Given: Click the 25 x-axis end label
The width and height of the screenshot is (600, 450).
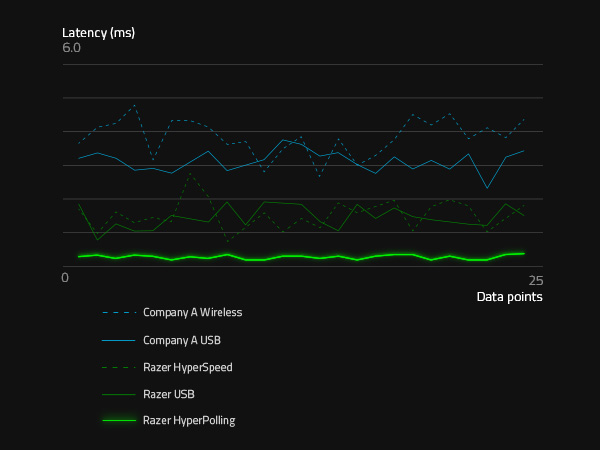Looking at the screenshot, I should pyautogui.click(x=535, y=281).
